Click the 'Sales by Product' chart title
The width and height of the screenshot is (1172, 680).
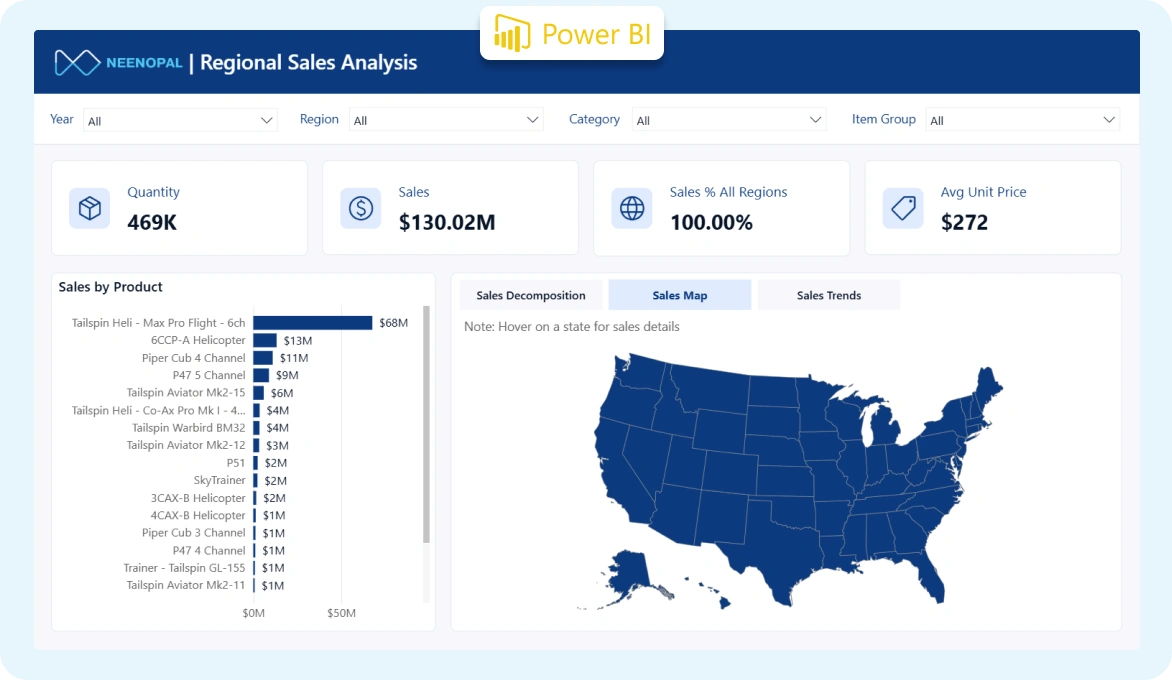(111, 287)
